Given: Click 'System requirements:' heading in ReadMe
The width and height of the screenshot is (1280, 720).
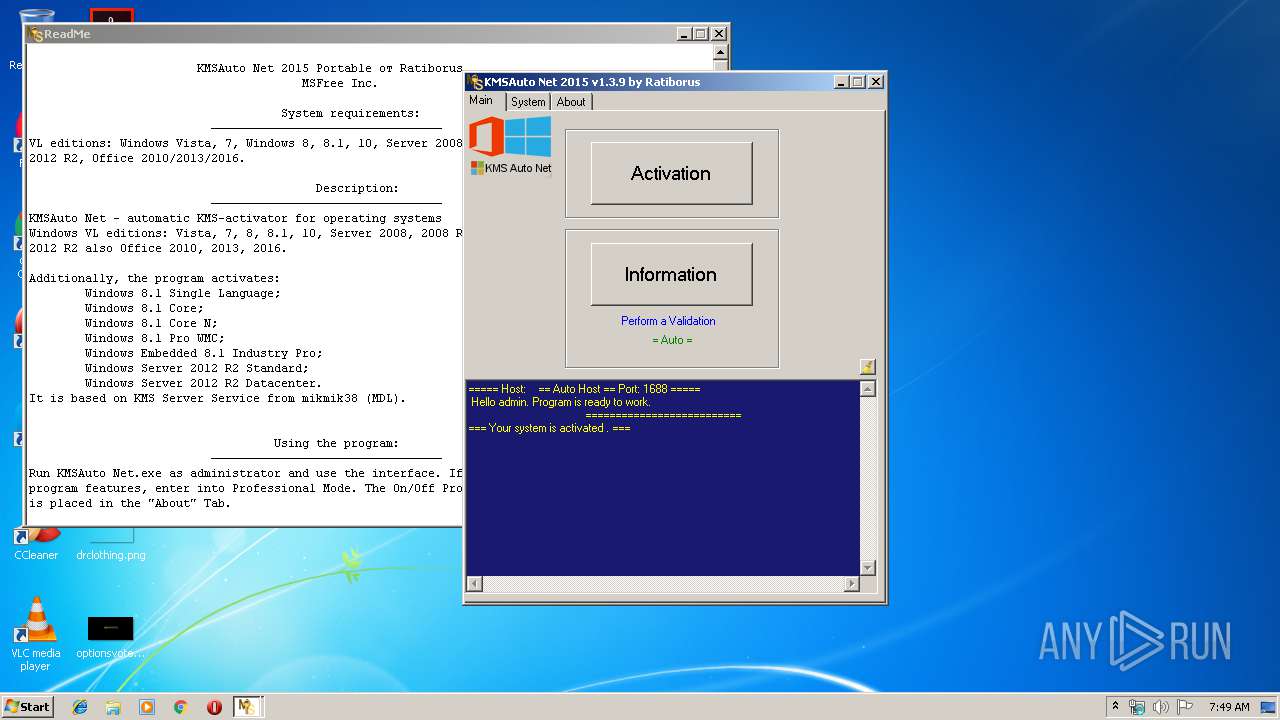Looking at the screenshot, I should click(x=350, y=114).
